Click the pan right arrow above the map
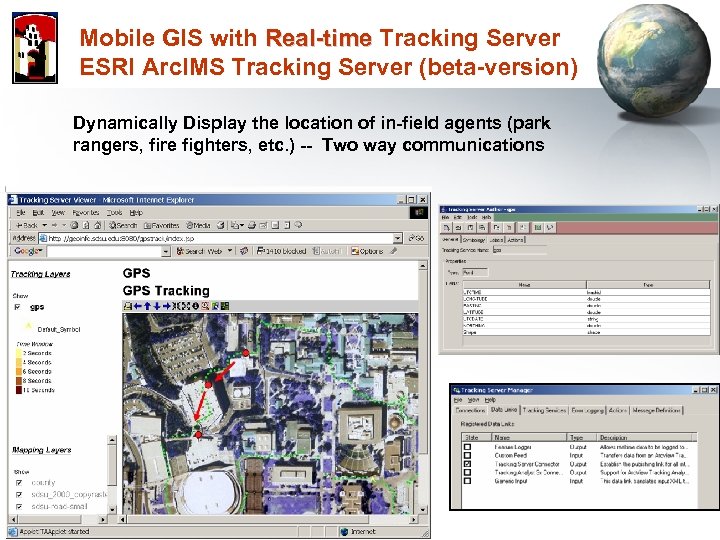 167,306
